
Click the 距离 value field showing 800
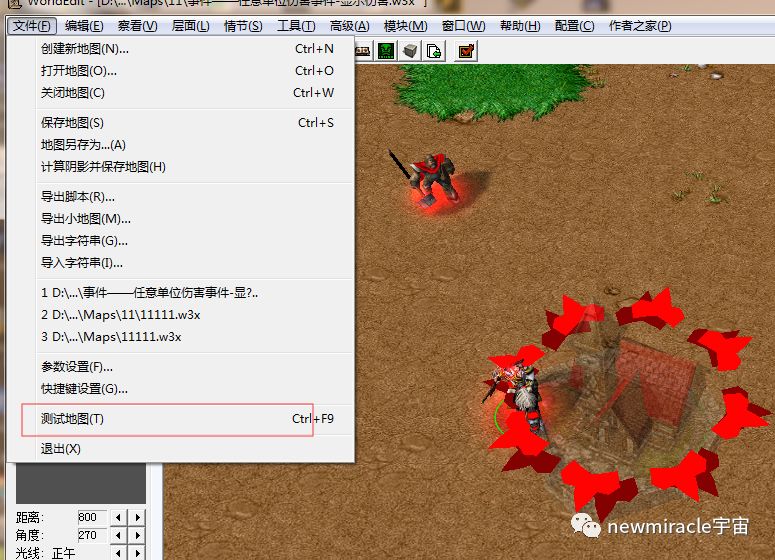click(92, 517)
